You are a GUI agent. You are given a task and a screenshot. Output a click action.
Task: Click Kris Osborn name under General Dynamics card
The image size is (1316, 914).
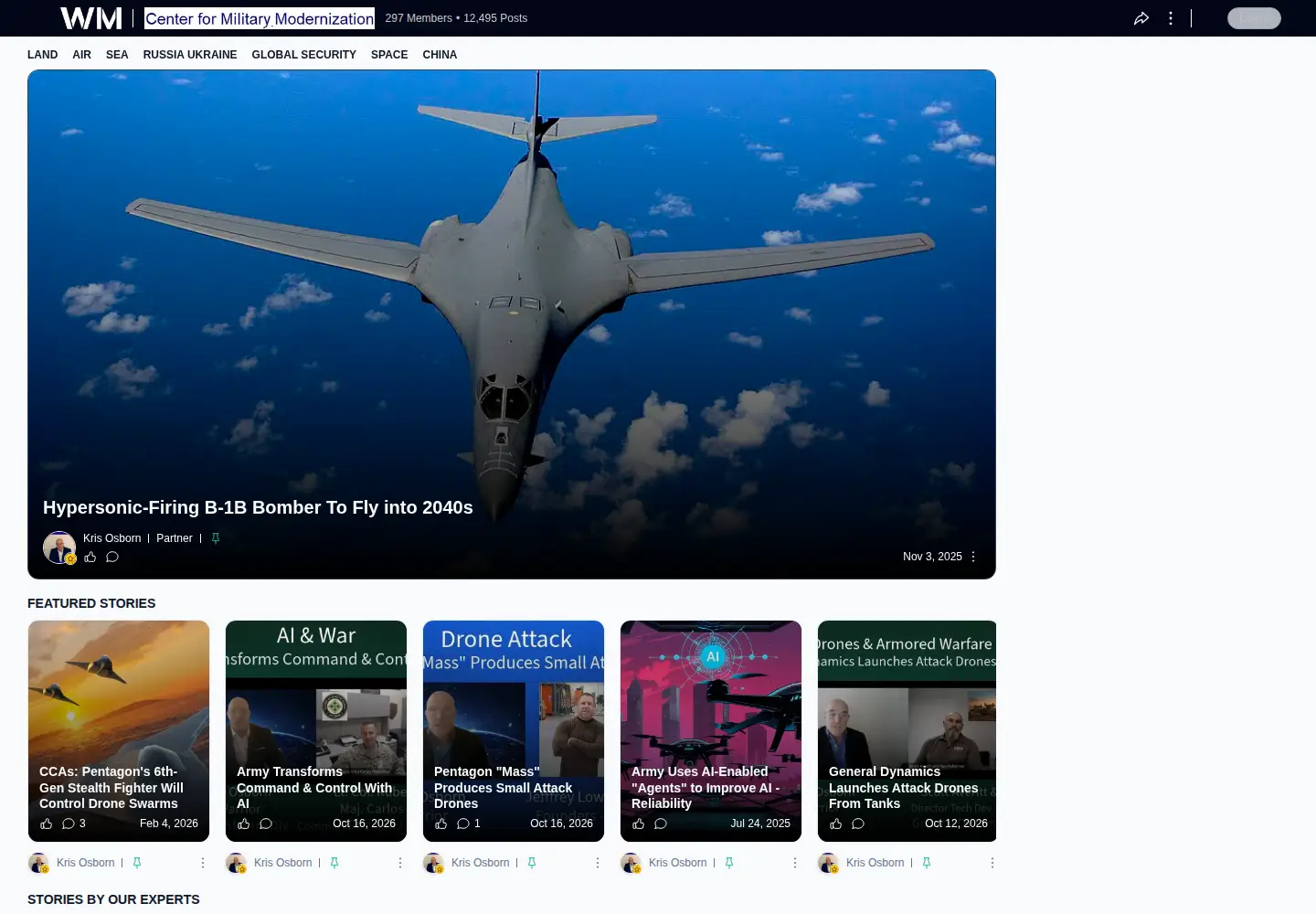(876, 863)
